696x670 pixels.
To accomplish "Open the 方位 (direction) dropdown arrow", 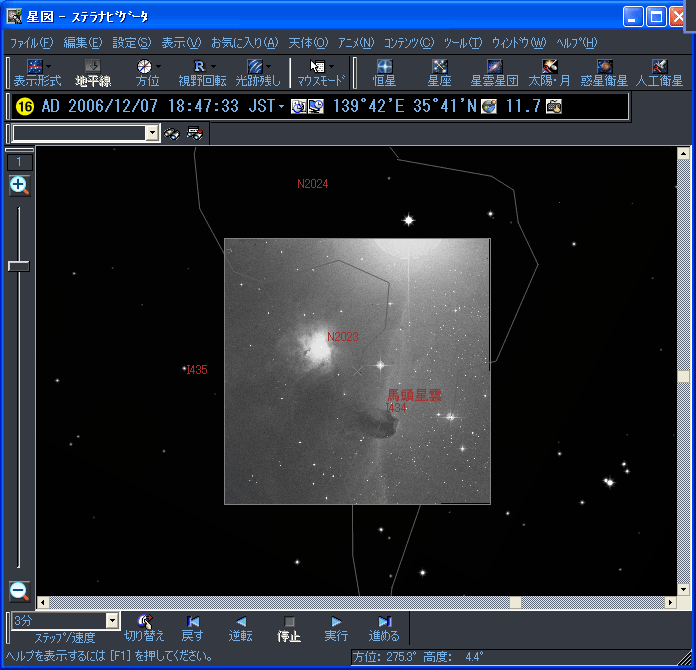I will pyautogui.click(x=158, y=66).
